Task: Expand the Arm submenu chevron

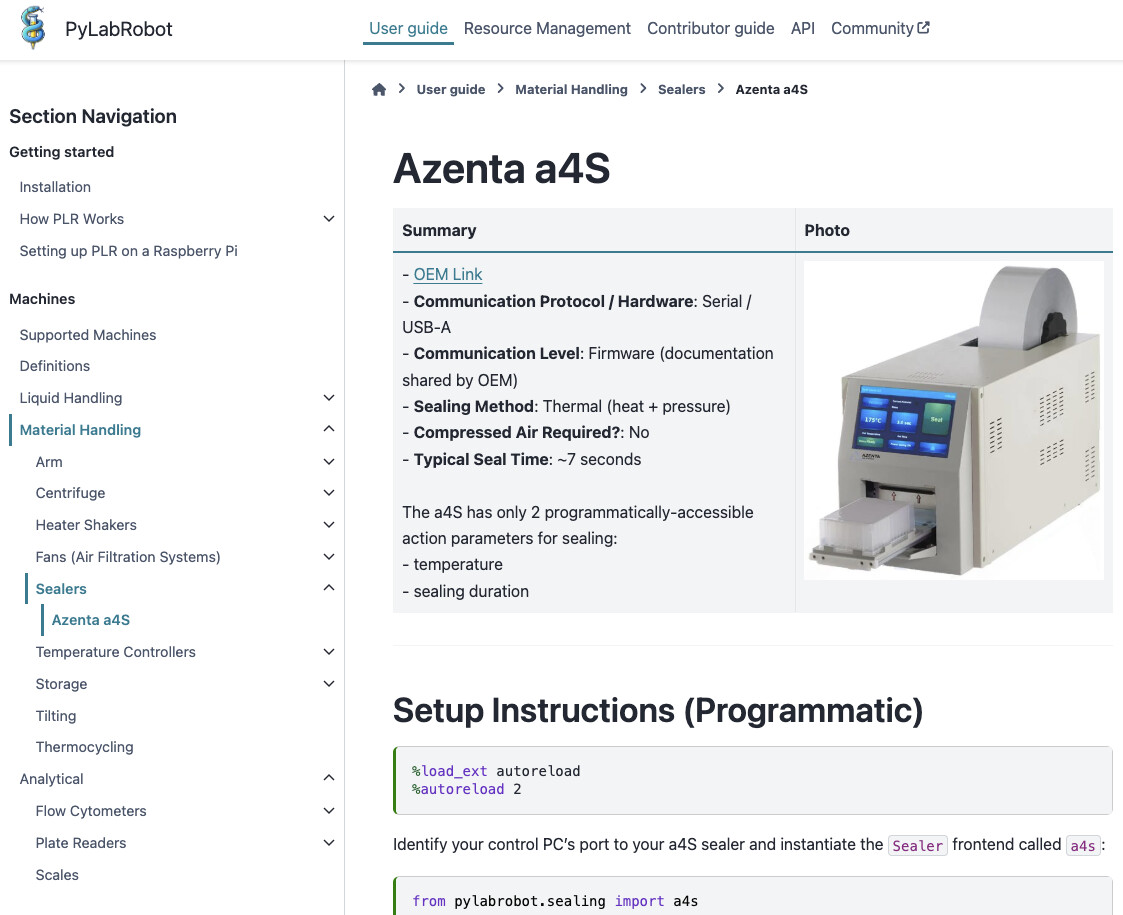Action: [x=329, y=462]
